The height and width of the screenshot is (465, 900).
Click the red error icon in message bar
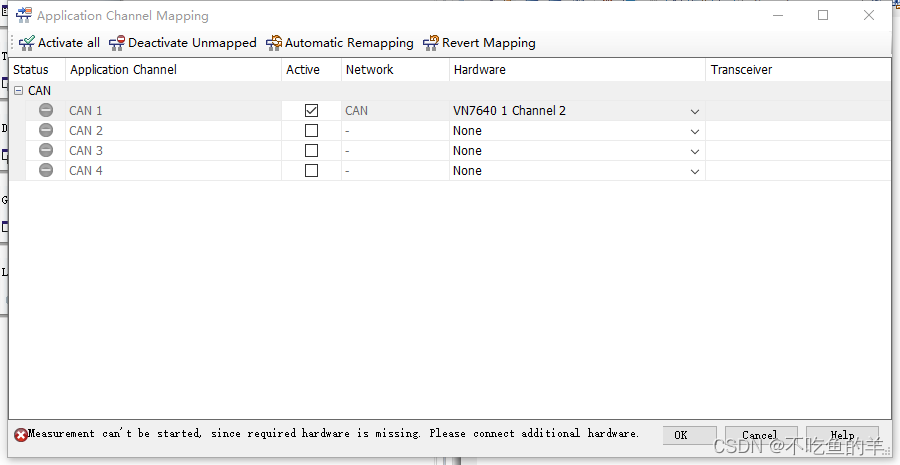click(21, 435)
